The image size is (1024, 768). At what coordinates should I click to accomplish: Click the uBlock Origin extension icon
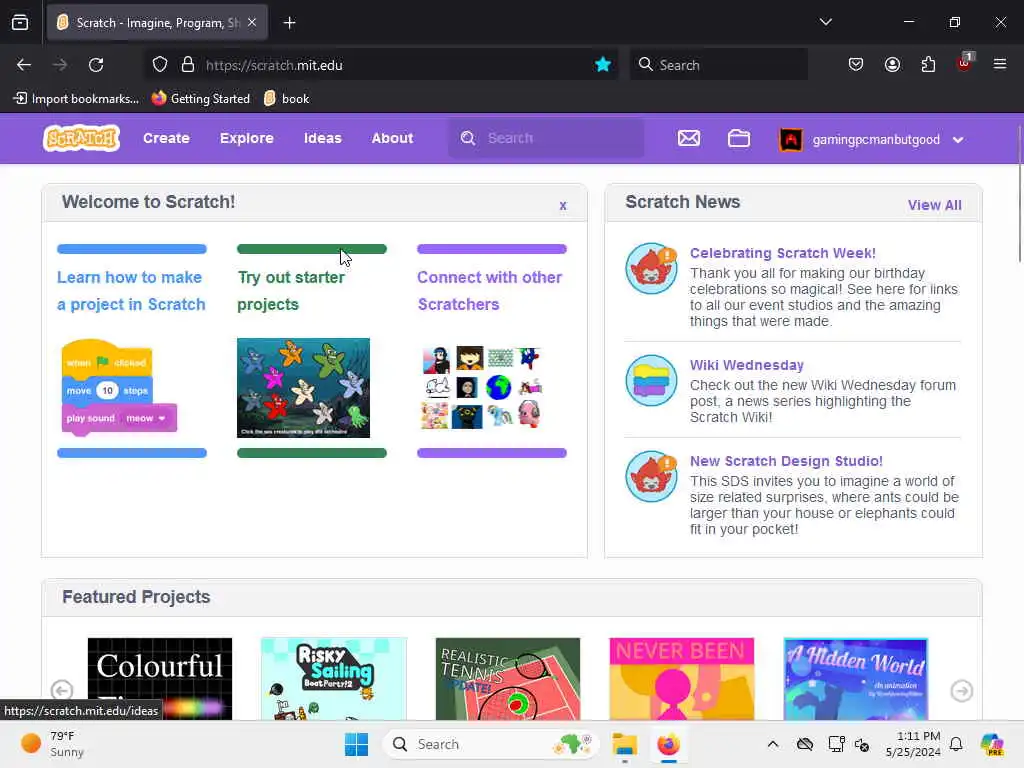coord(965,63)
